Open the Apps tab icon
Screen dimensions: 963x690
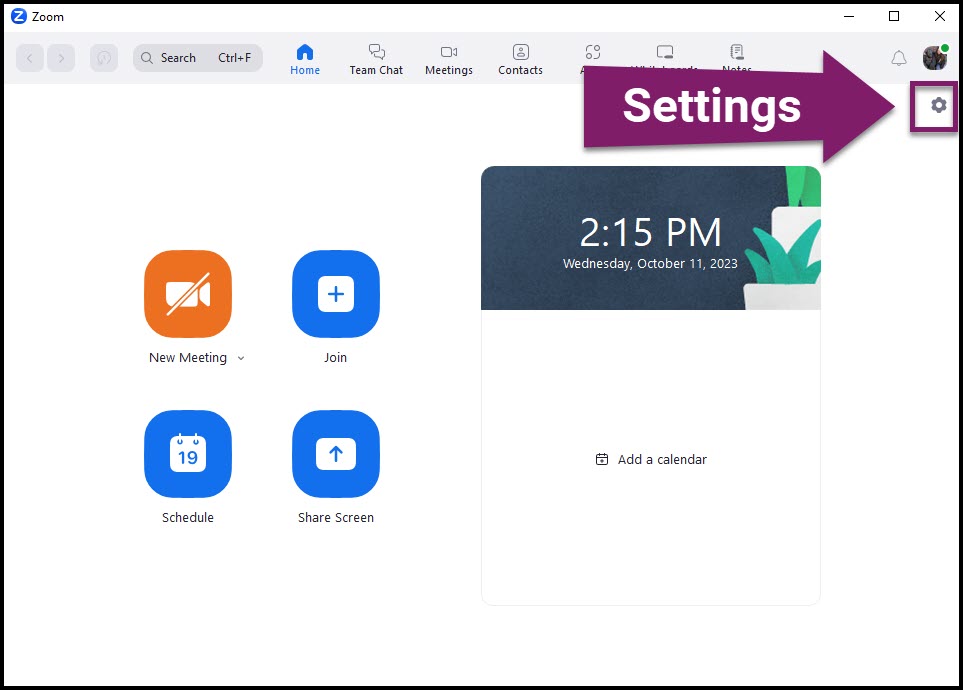click(x=593, y=53)
